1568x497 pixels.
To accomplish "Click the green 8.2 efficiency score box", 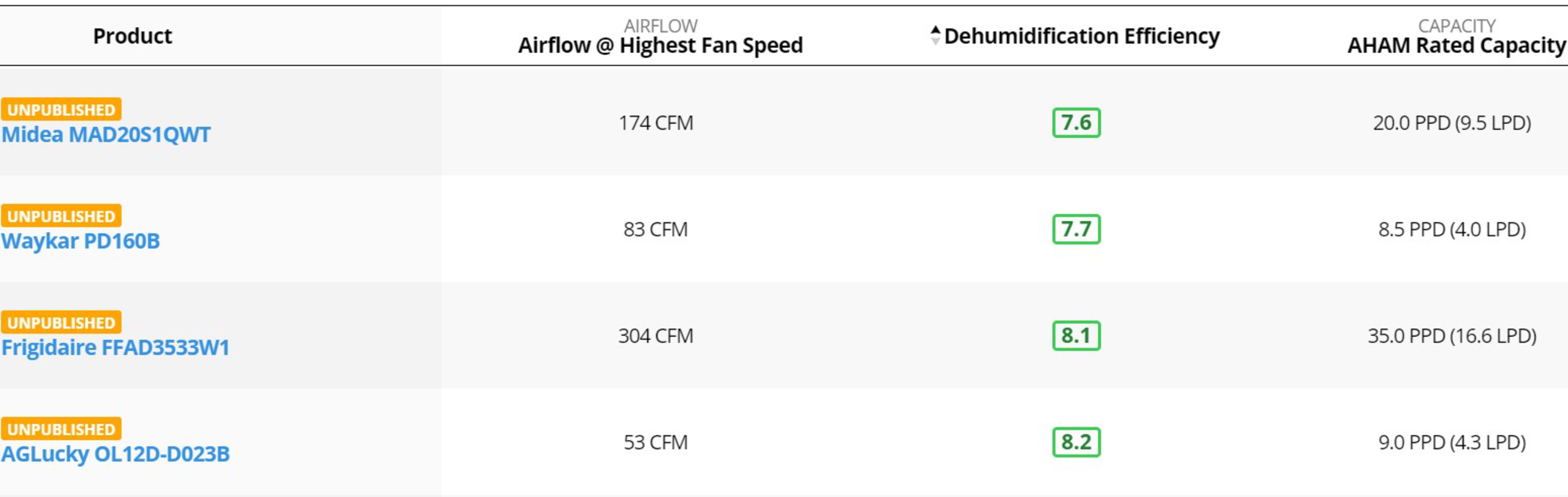I will pos(1076,443).
